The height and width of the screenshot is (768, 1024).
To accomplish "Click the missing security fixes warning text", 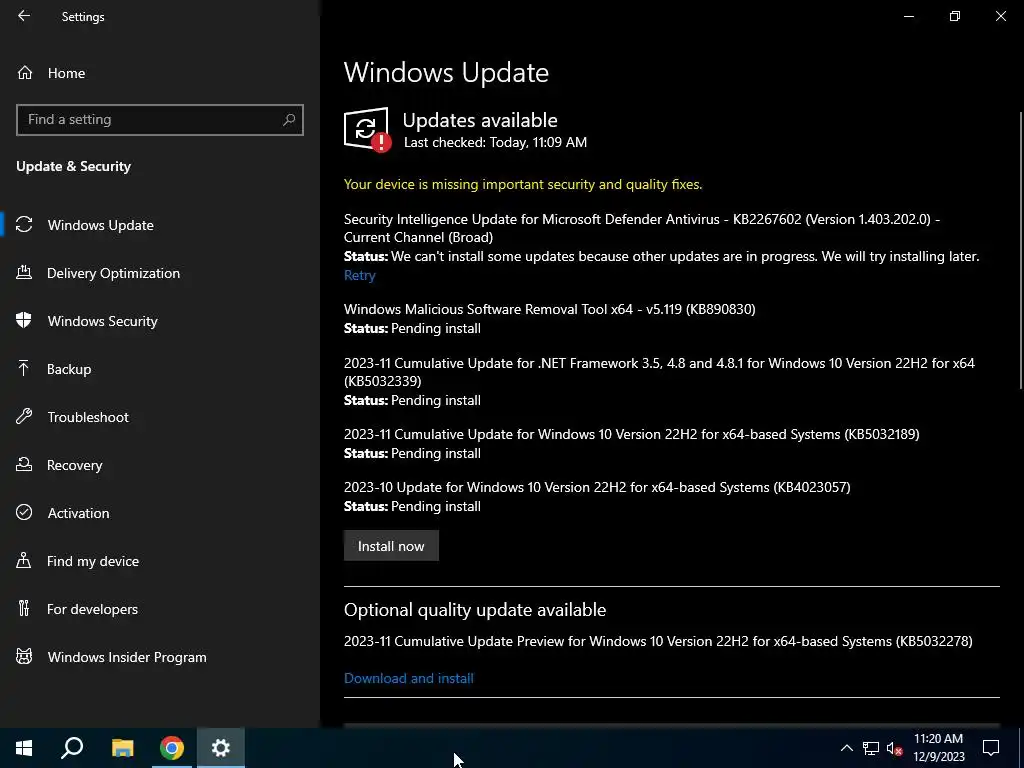I will point(523,184).
